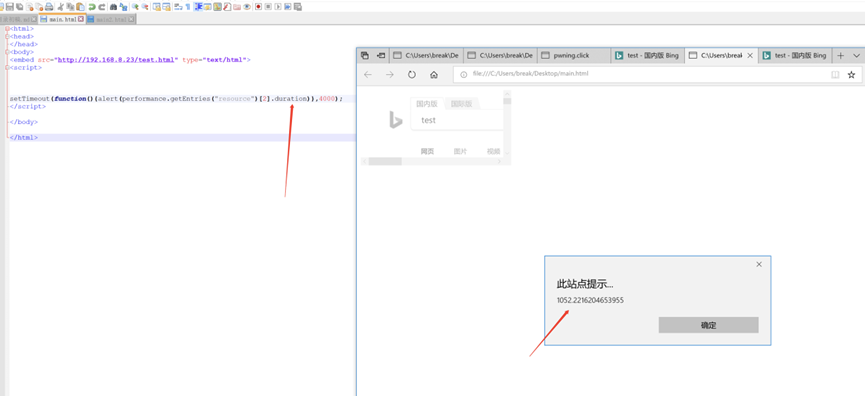This screenshot has height=396, width=865.
Task: Click the site information icon in address bar
Action: [463, 74]
